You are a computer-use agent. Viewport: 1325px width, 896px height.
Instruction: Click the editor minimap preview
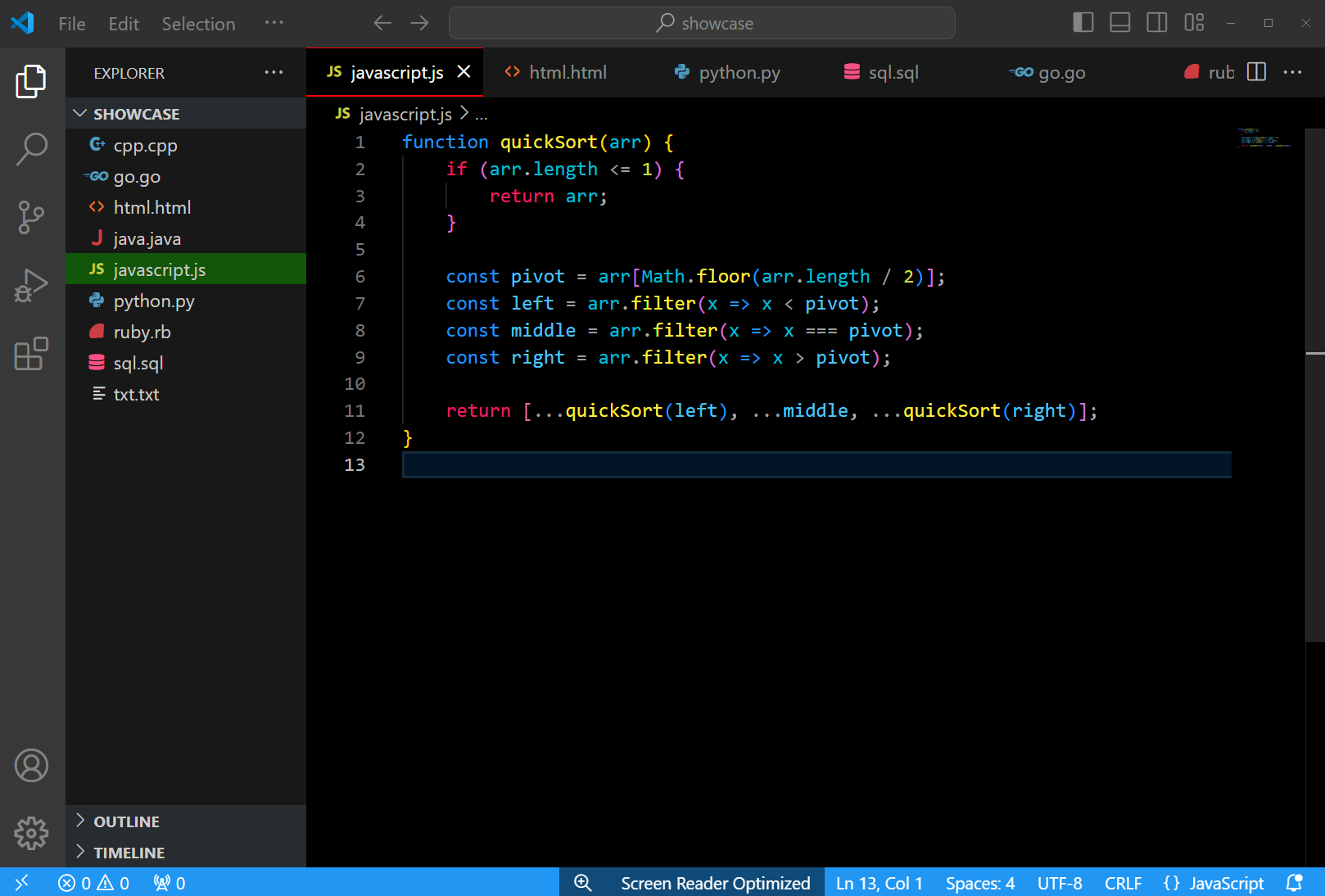click(1264, 138)
